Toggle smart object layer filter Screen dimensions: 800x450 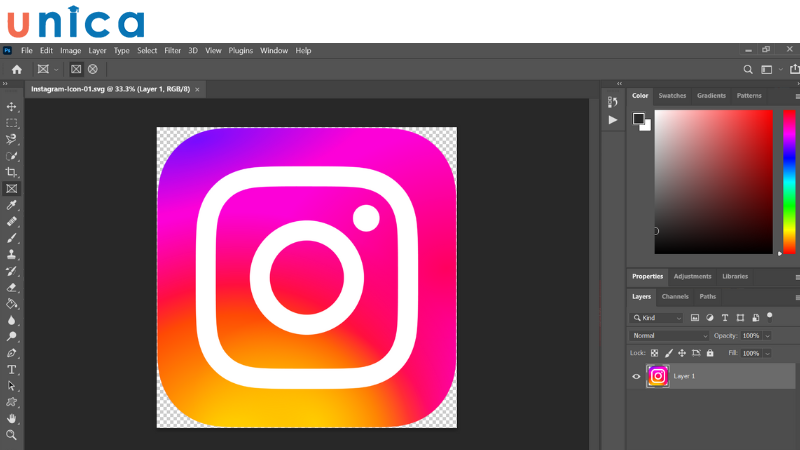point(756,318)
